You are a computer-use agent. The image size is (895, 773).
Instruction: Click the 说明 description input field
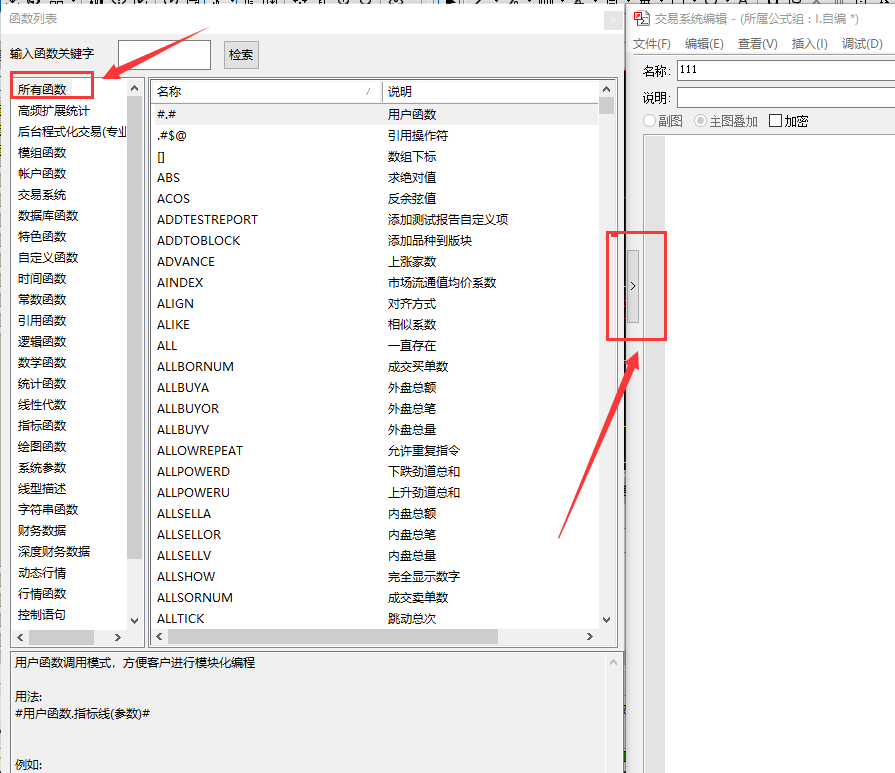pyautogui.click(x=786, y=98)
